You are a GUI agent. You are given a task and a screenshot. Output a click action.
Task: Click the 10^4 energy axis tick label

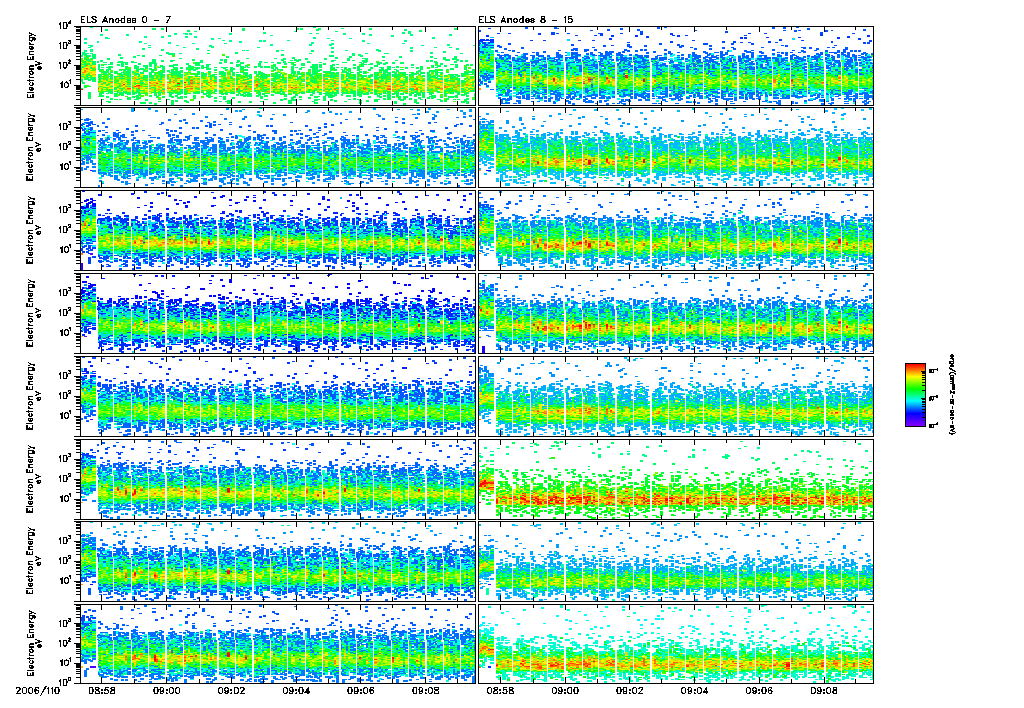click(x=65, y=26)
